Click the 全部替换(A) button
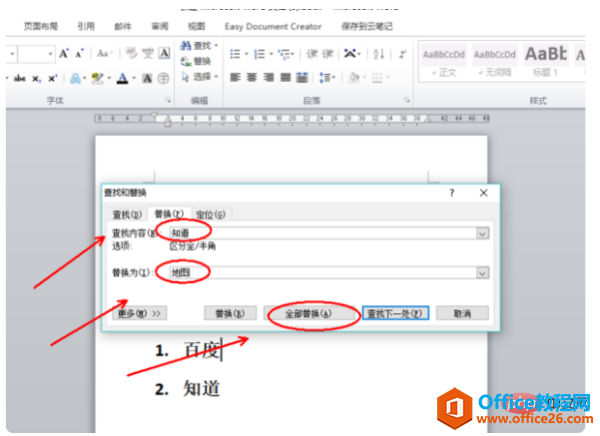600x436 pixels. (308, 314)
